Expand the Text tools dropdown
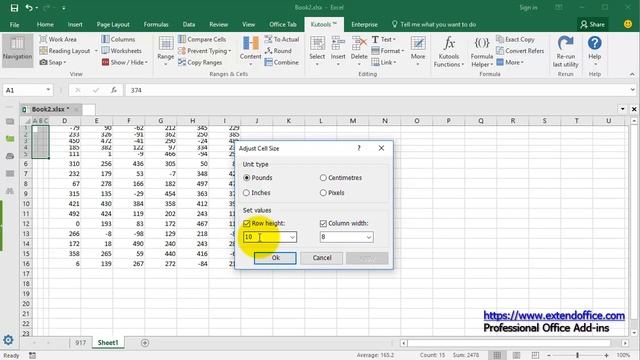Viewport: 640px width, 360px height. tap(384, 39)
